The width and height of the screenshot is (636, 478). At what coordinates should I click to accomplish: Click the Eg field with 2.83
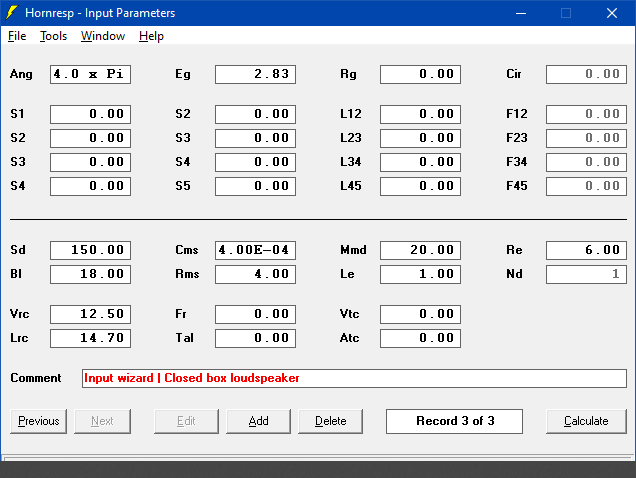pyautogui.click(x=256, y=74)
